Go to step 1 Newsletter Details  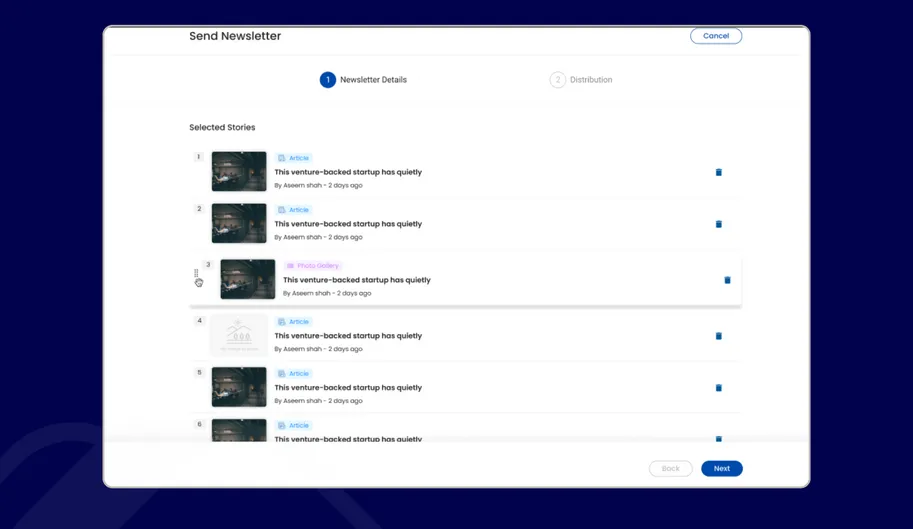327,80
